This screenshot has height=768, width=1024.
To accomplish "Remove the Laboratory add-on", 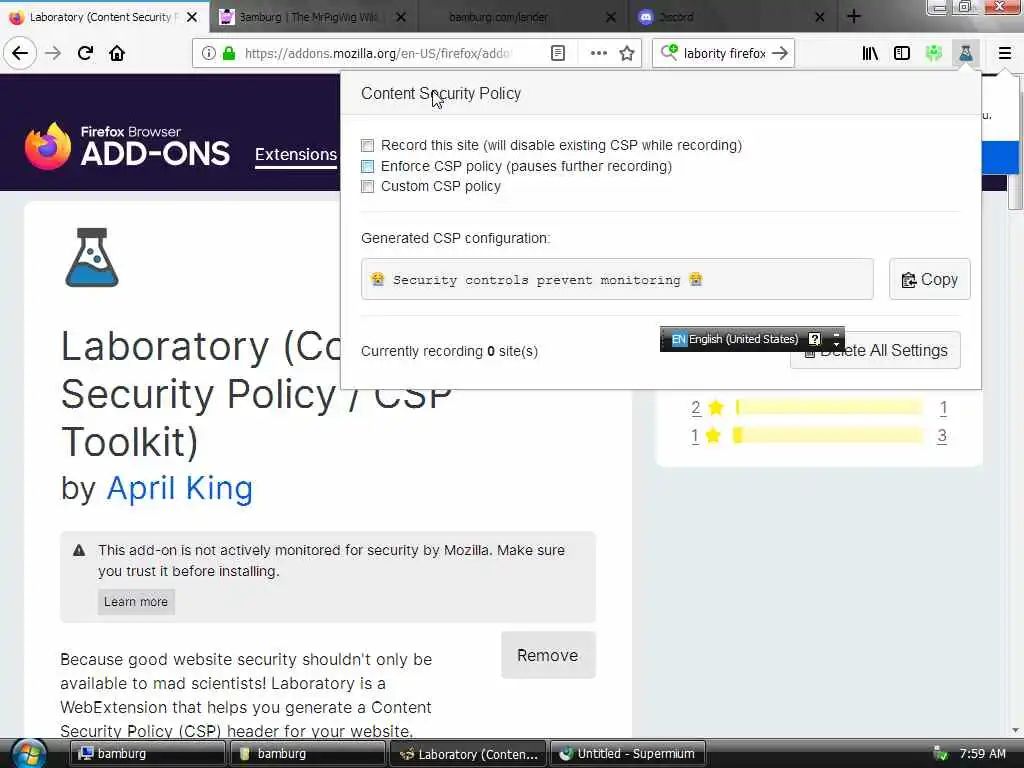I will [x=548, y=655].
